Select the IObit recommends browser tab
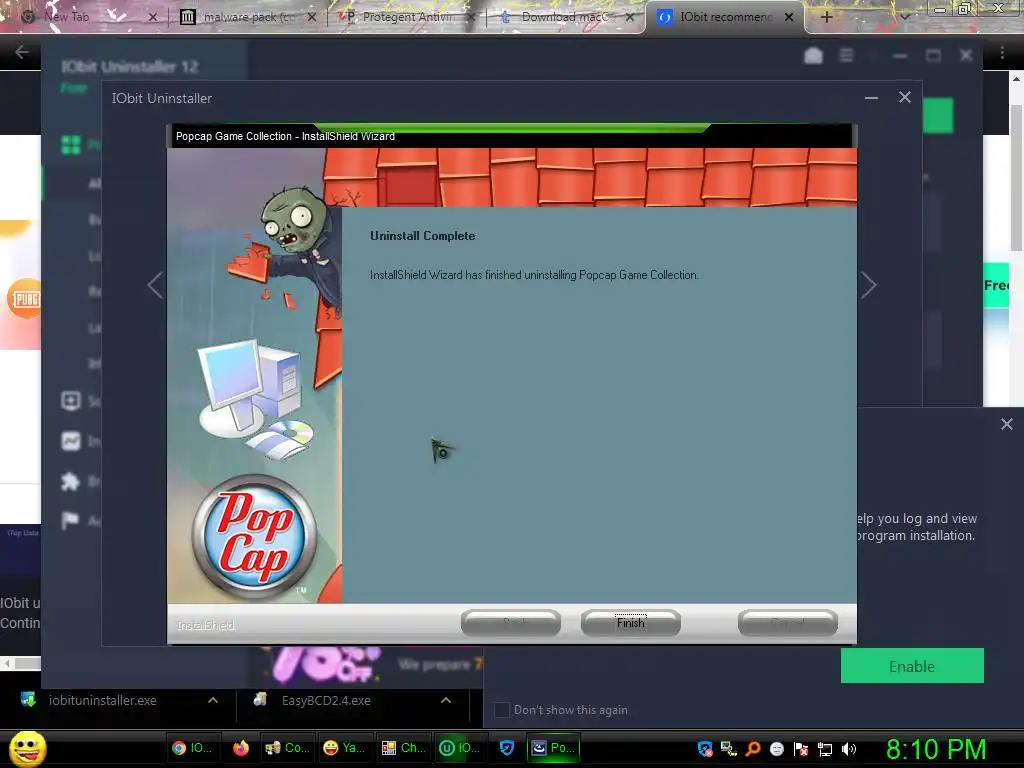1024x768 pixels. (725, 17)
